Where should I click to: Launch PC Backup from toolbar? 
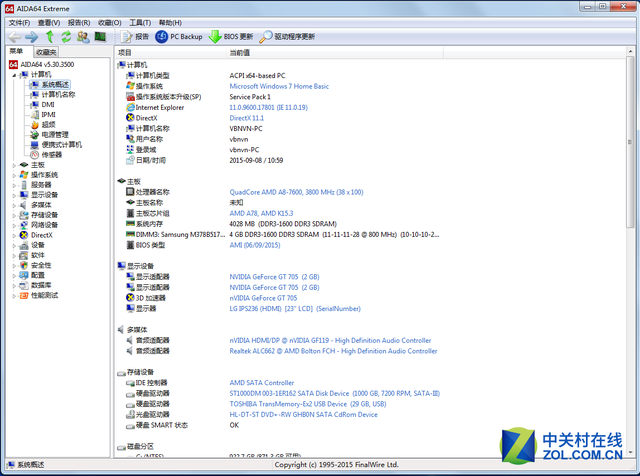point(179,37)
